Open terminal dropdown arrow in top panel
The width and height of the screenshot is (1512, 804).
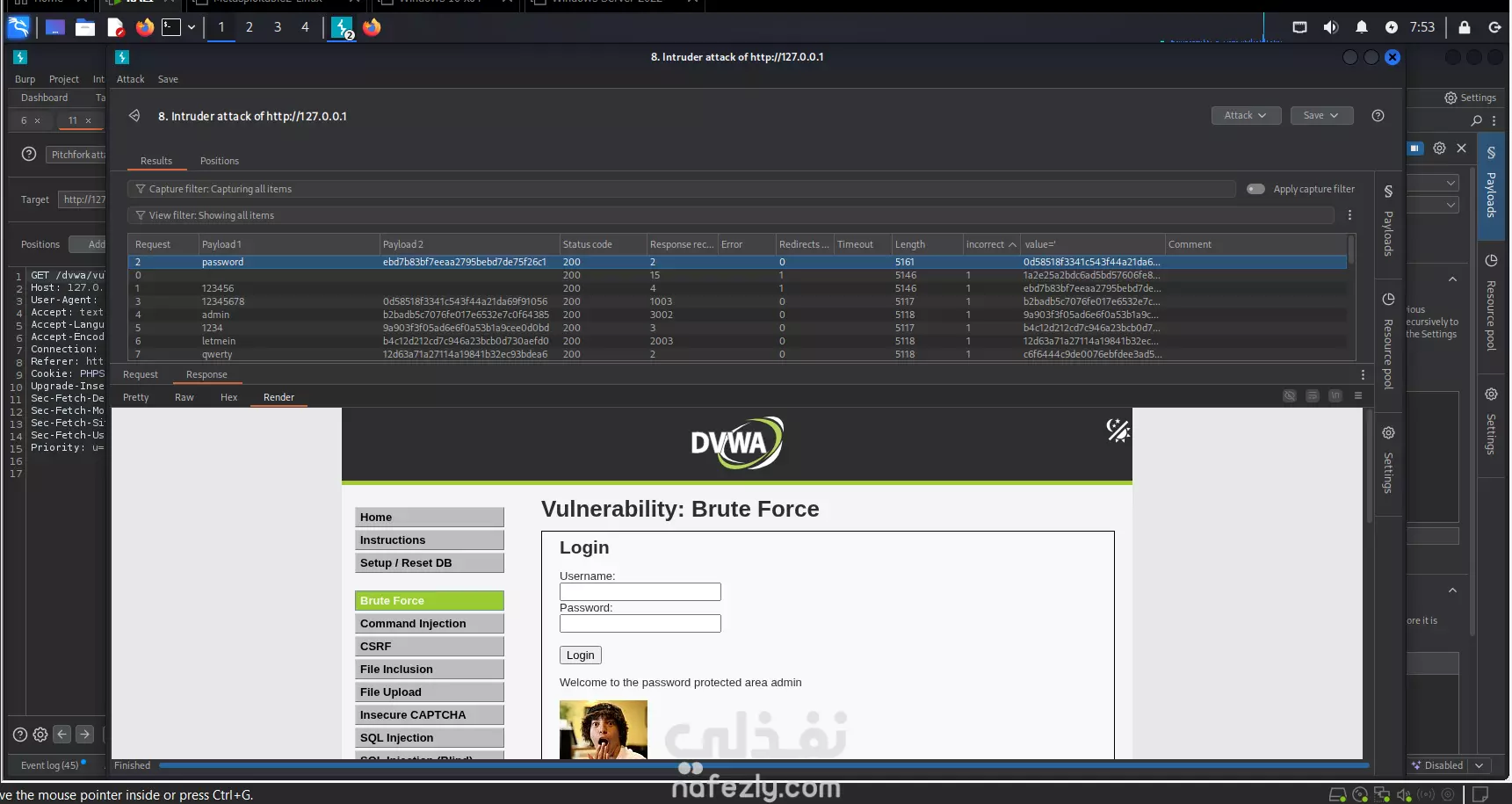point(192,27)
